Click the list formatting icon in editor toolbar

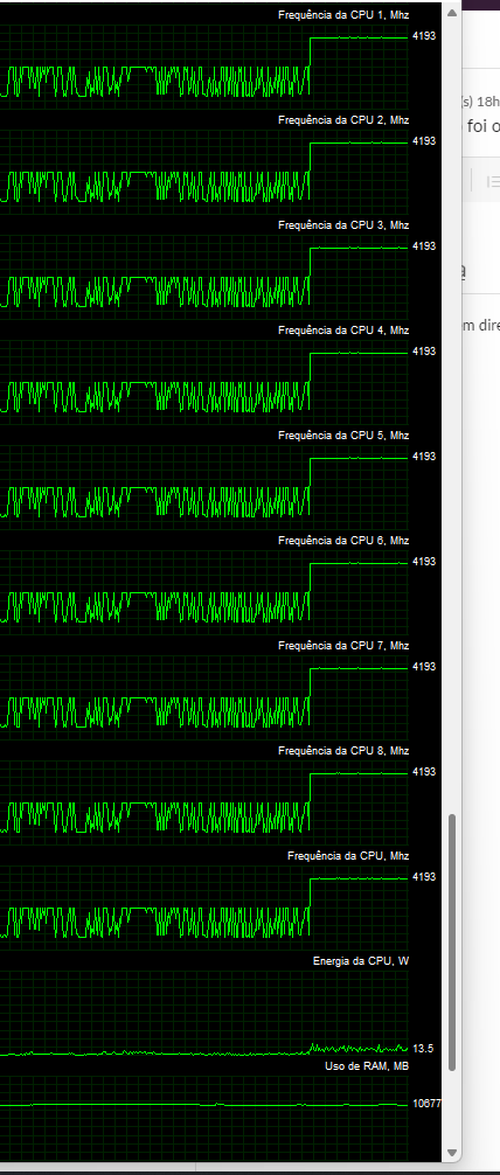[x=493, y=181]
